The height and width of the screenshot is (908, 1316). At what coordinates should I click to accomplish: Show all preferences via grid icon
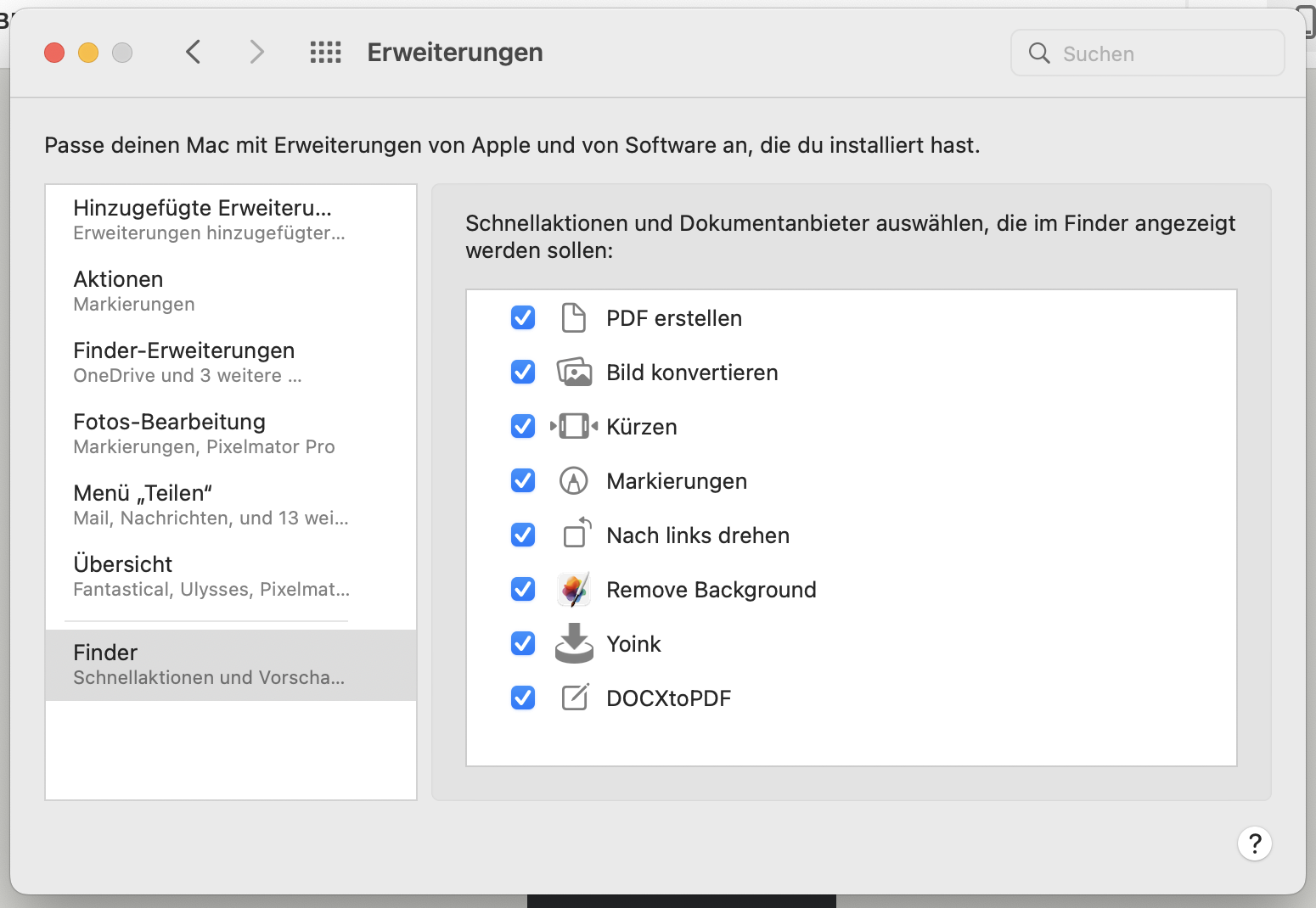(325, 53)
